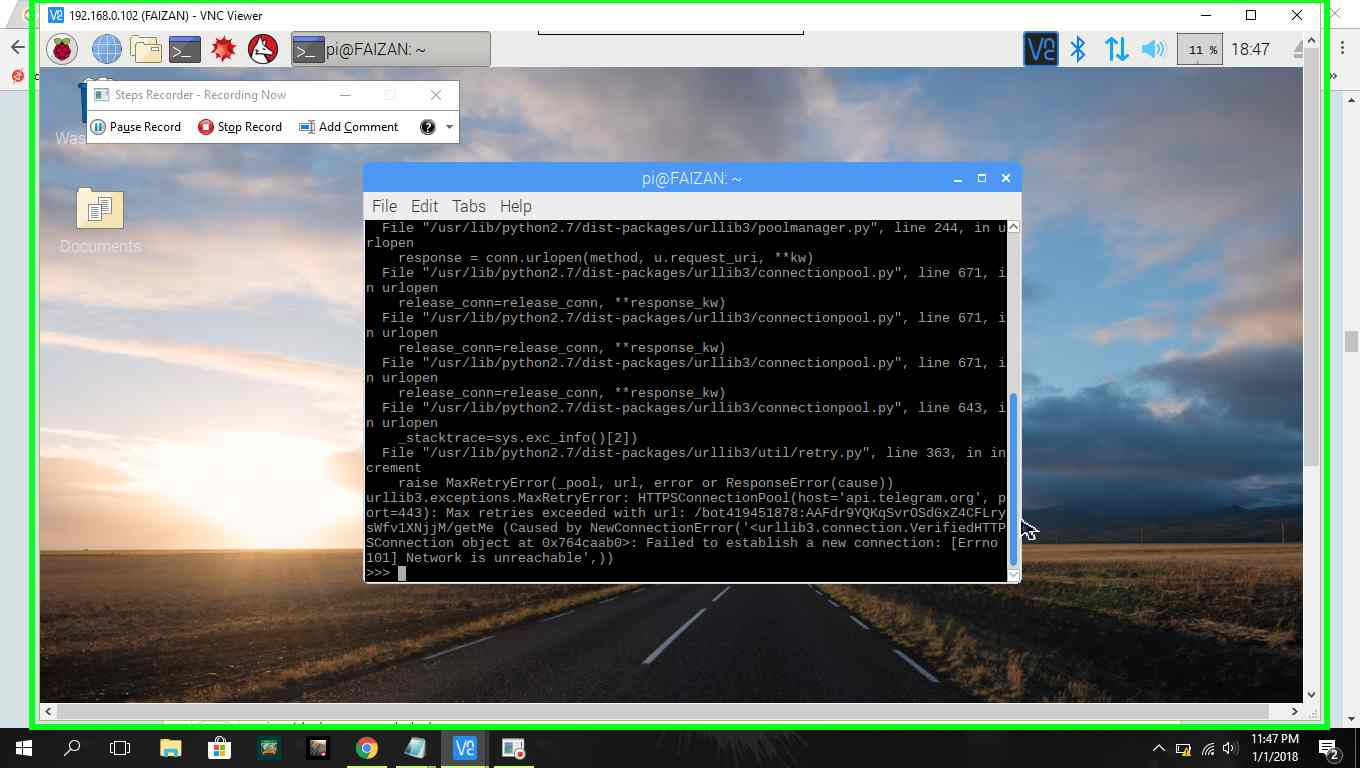Mute the volume in the panel
Image resolution: width=1360 pixels, height=768 pixels.
tap(1152, 48)
